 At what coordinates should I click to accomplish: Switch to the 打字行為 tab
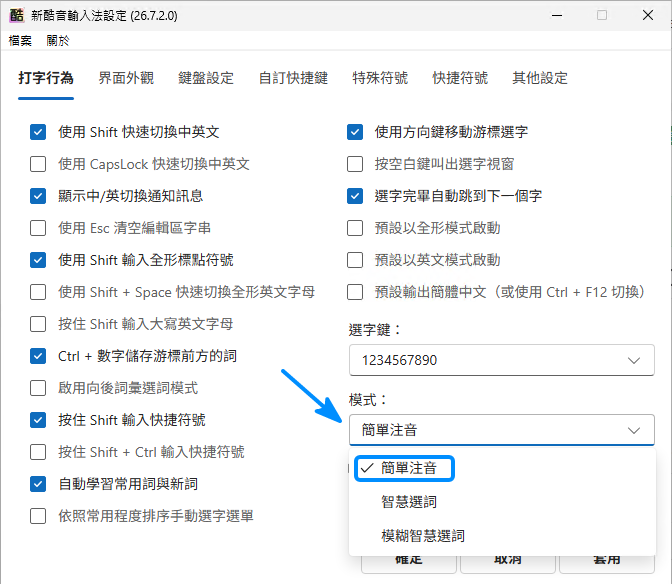(46, 78)
